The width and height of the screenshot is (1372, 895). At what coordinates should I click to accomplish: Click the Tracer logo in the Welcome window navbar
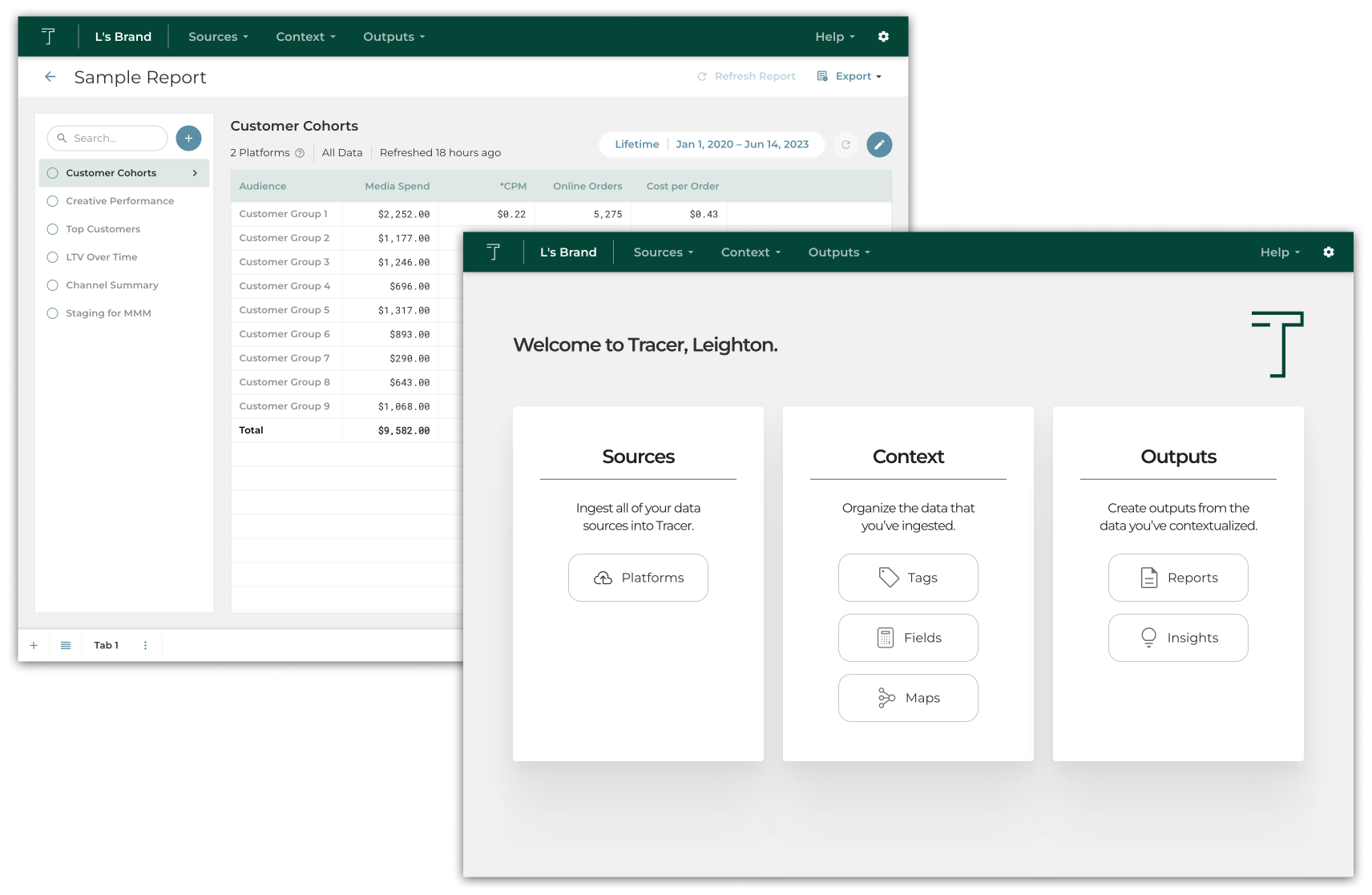pyautogui.click(x=494, y=252)
